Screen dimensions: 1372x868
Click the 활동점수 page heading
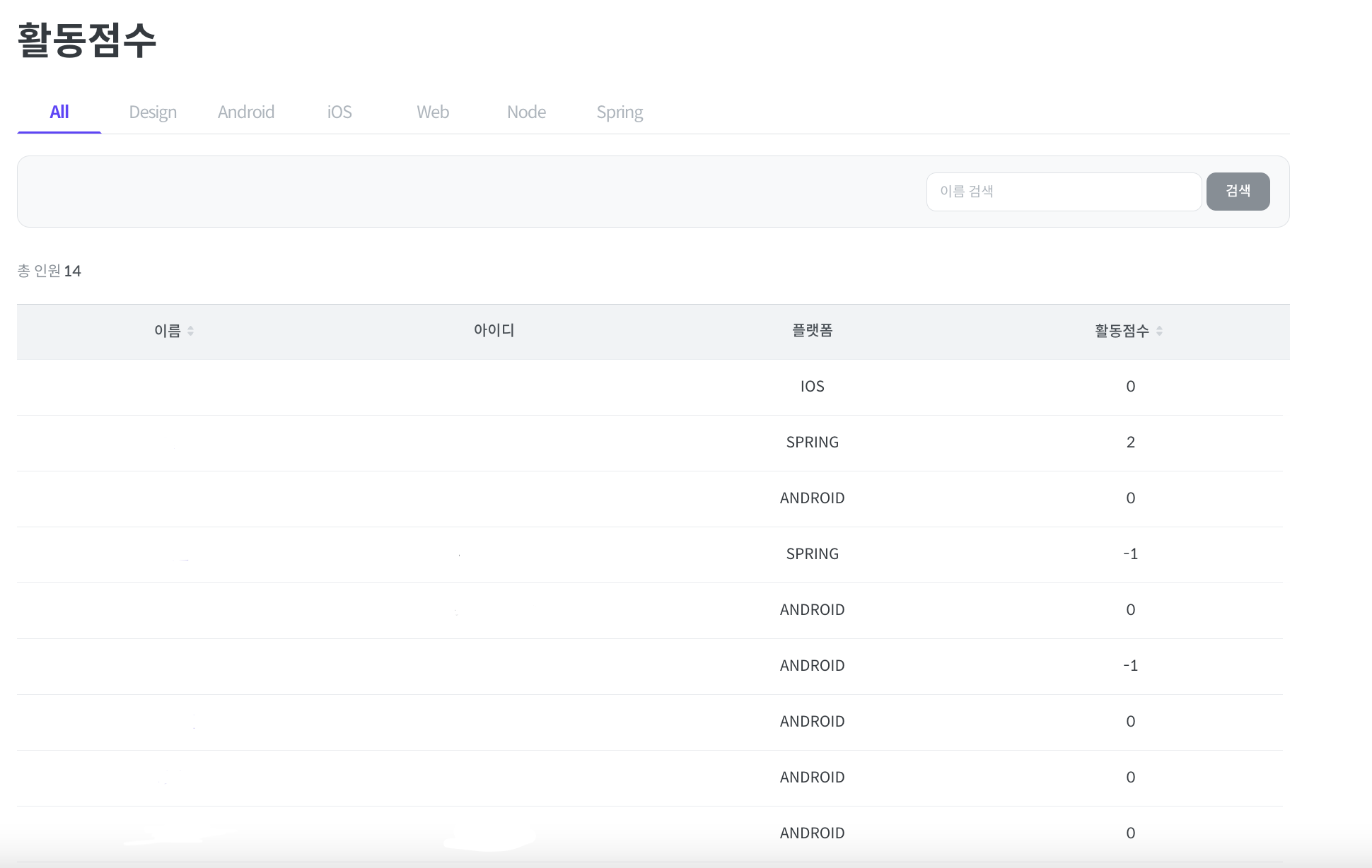point(86,40)
